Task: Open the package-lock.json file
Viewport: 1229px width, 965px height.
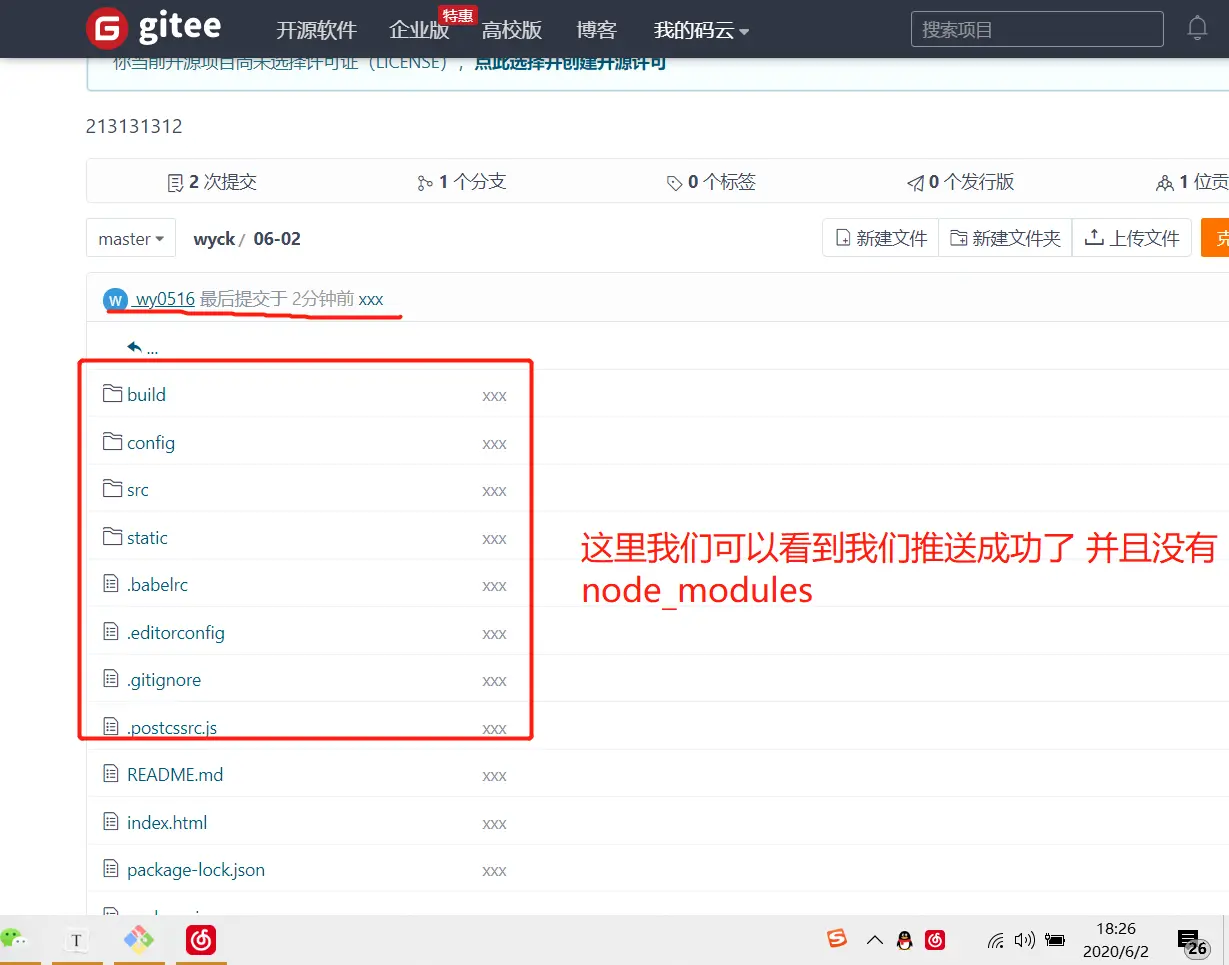Action: (196, 869)
